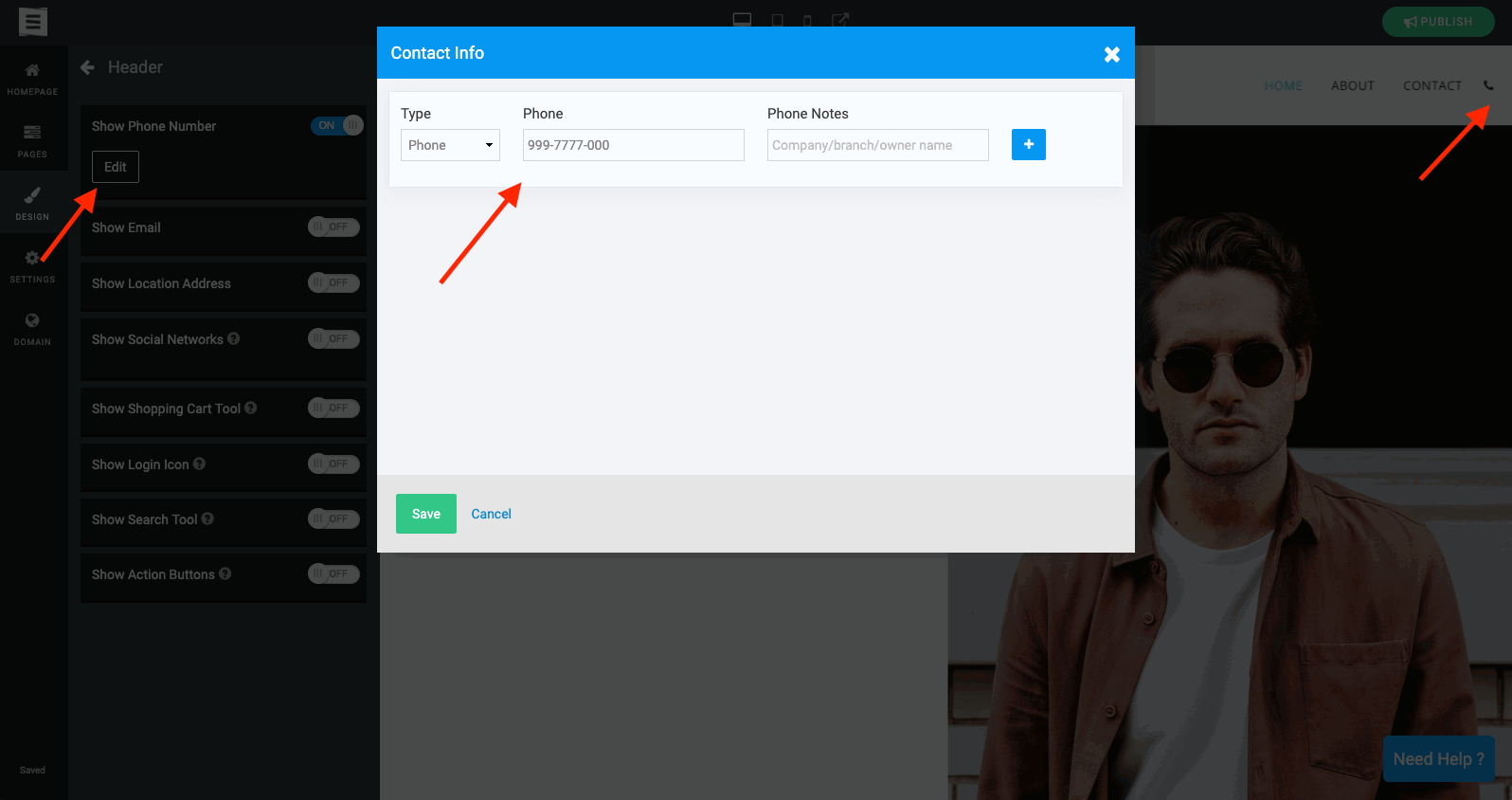Open the Type dropdown showing Phone
Image resolution: width=1512 pixels, height=800 pixels.
450,145
